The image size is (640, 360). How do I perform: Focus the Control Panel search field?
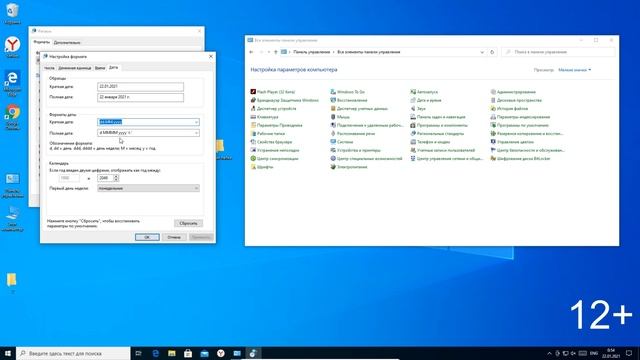coord(558,52)
